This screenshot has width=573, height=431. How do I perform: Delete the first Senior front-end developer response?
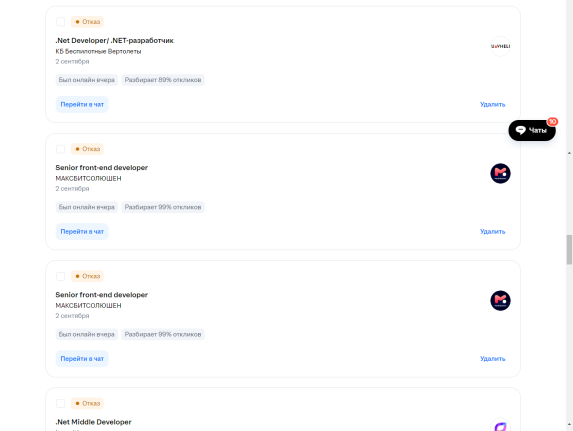click(492, 231)
